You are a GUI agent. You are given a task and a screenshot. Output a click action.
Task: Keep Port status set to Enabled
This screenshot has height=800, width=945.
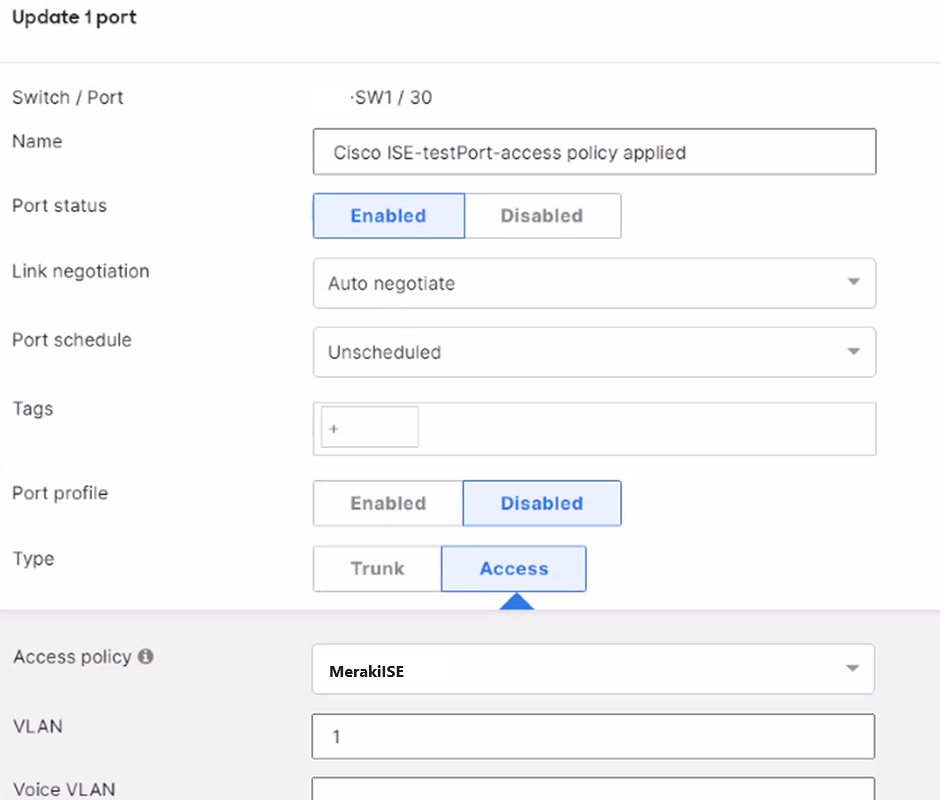[x=388, y=215]
